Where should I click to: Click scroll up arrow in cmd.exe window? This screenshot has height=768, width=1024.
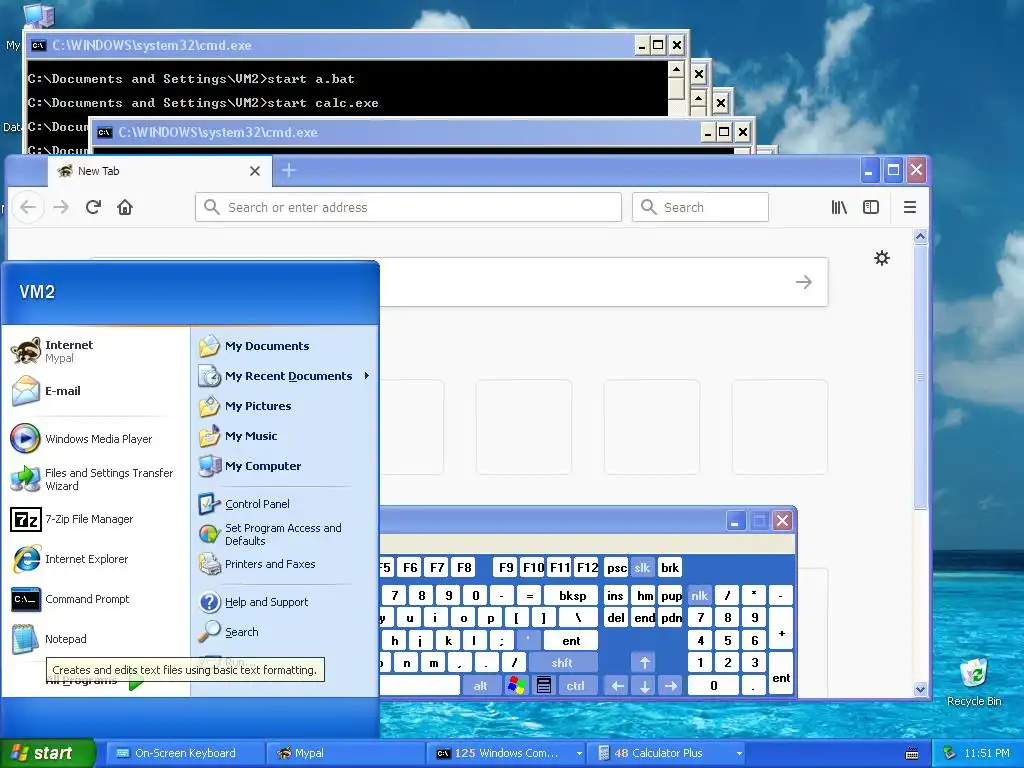tap(676, 69)
